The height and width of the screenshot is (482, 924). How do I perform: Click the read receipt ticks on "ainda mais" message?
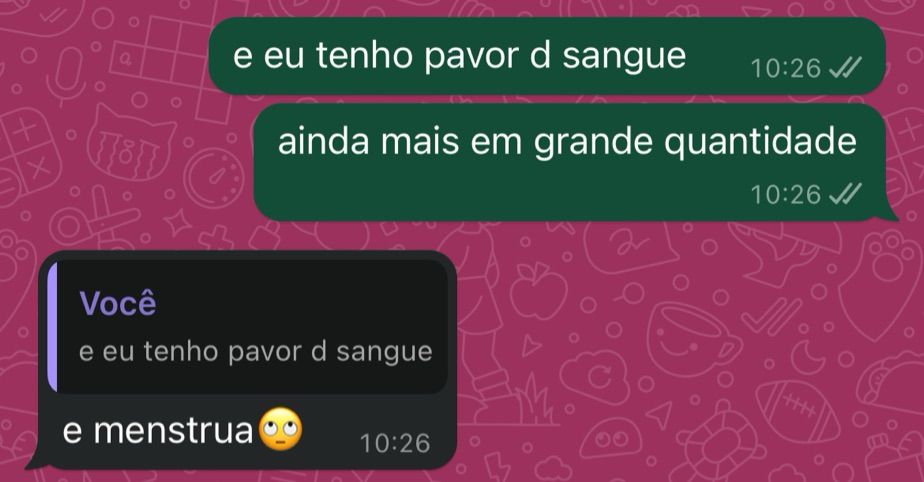pyautogui.click(x=846, y=194)
